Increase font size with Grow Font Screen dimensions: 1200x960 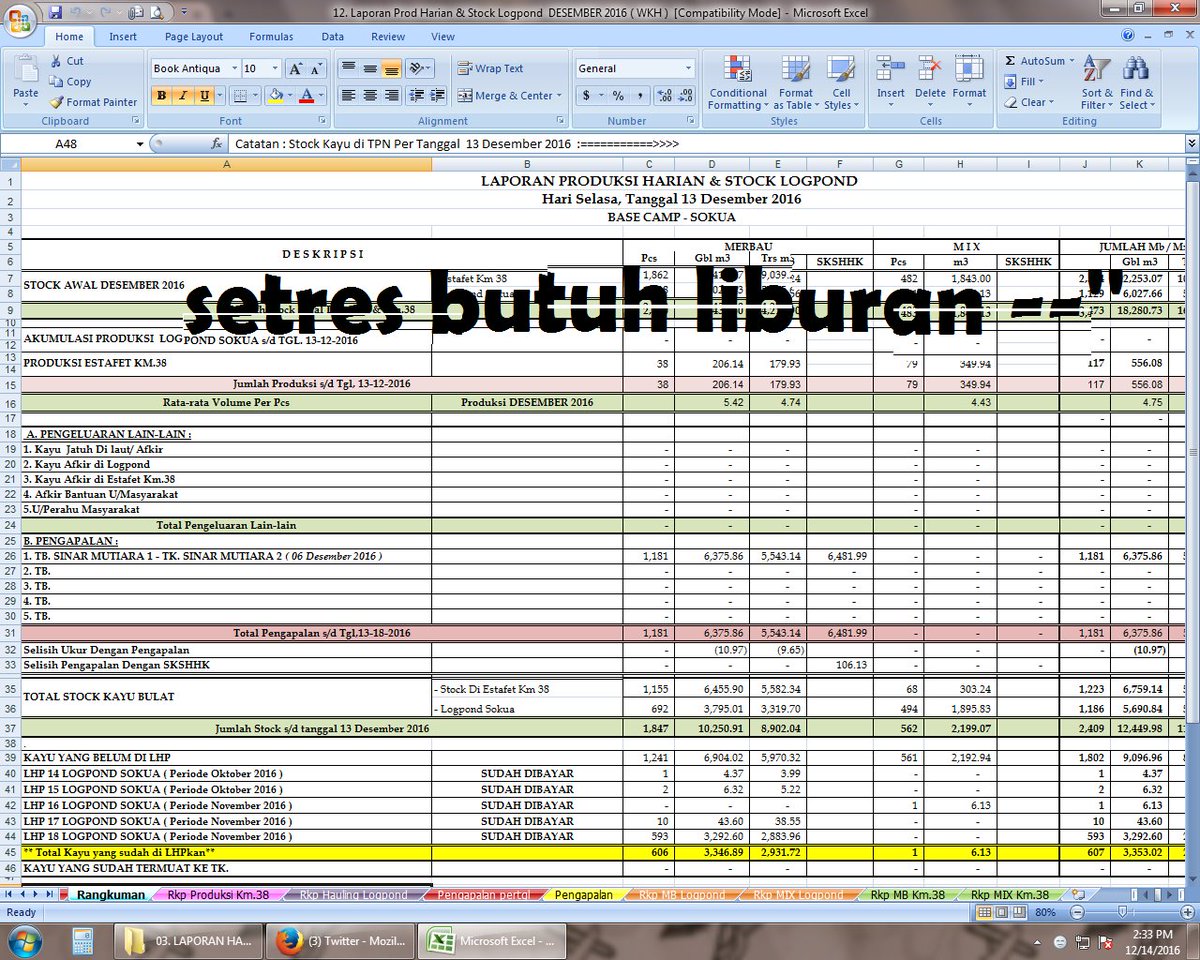coord(295,69)
